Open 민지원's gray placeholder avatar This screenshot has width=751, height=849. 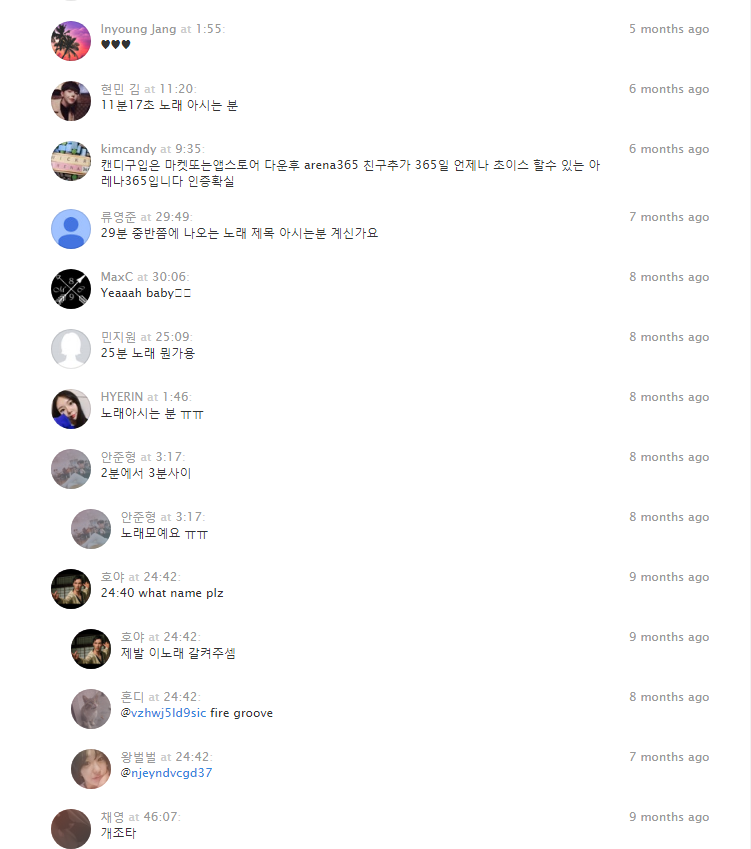(71, 349)
